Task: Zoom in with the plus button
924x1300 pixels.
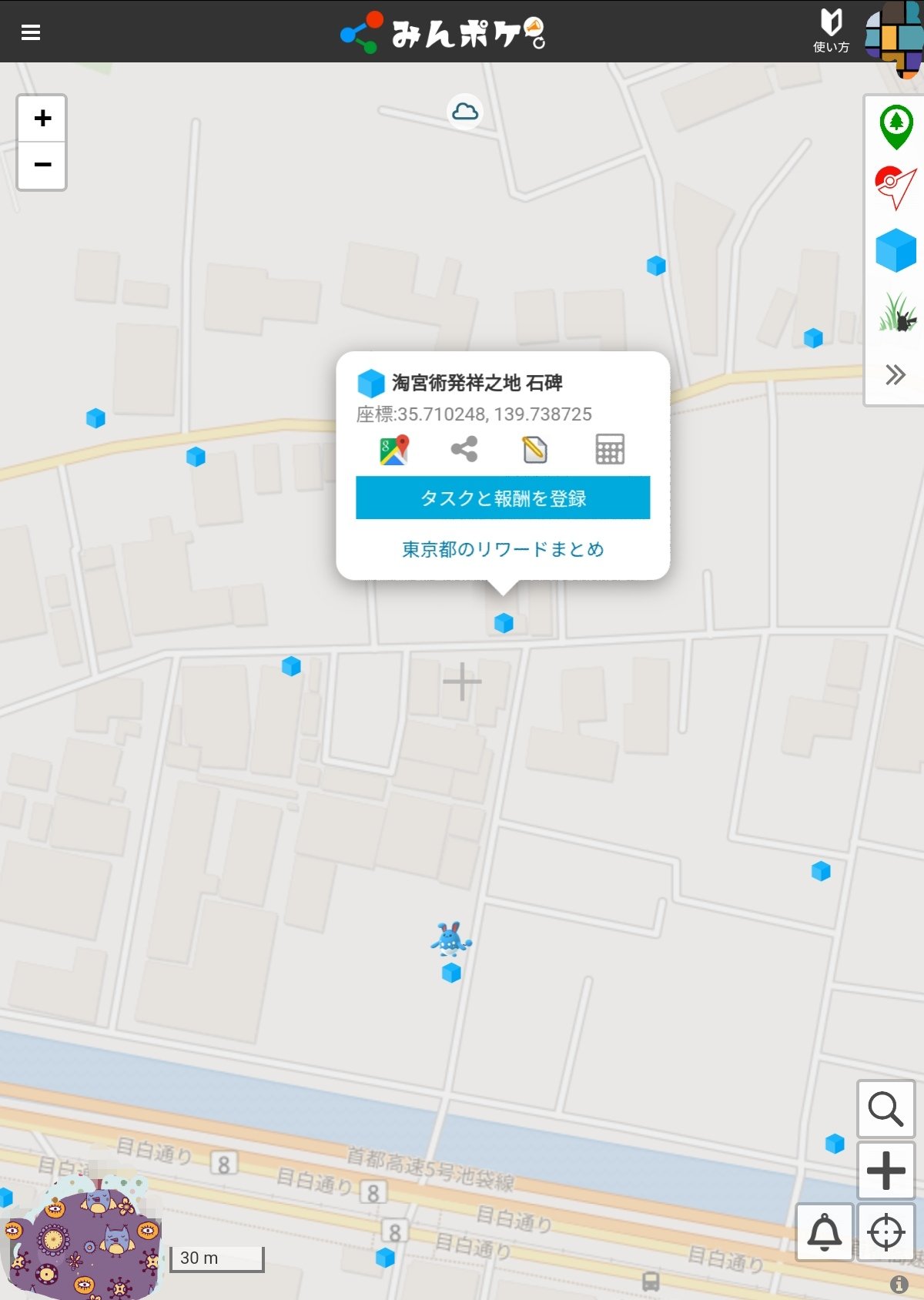Action: (42, 119)
